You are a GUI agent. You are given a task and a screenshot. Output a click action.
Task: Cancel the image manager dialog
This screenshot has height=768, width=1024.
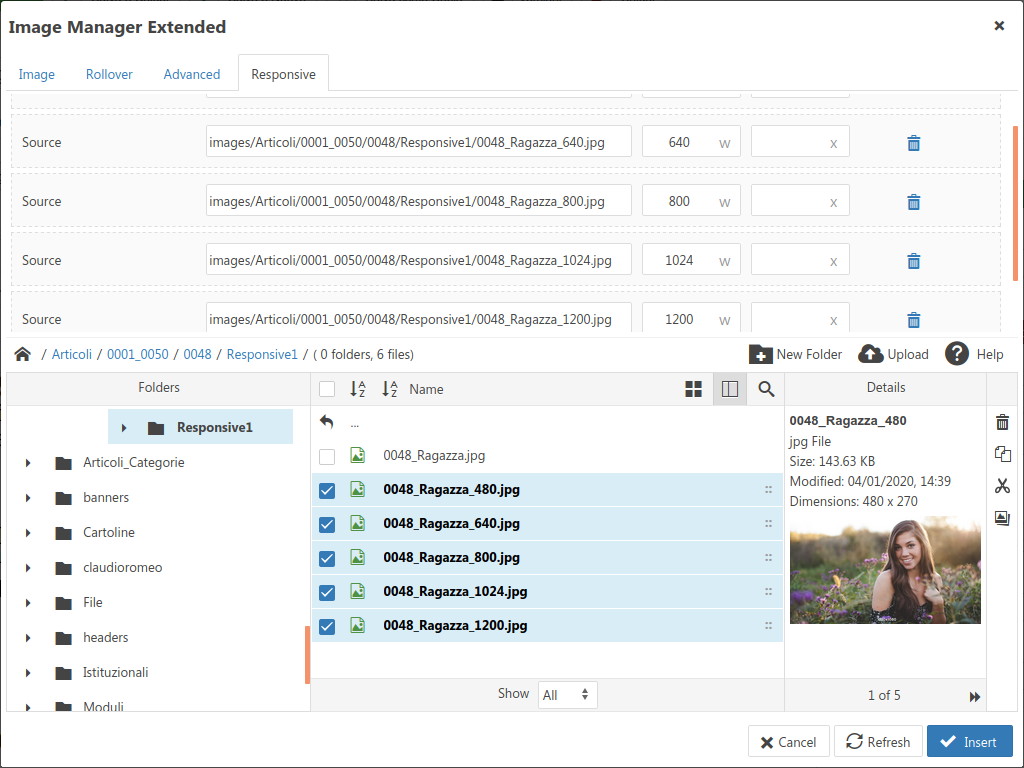pos(788,742)
